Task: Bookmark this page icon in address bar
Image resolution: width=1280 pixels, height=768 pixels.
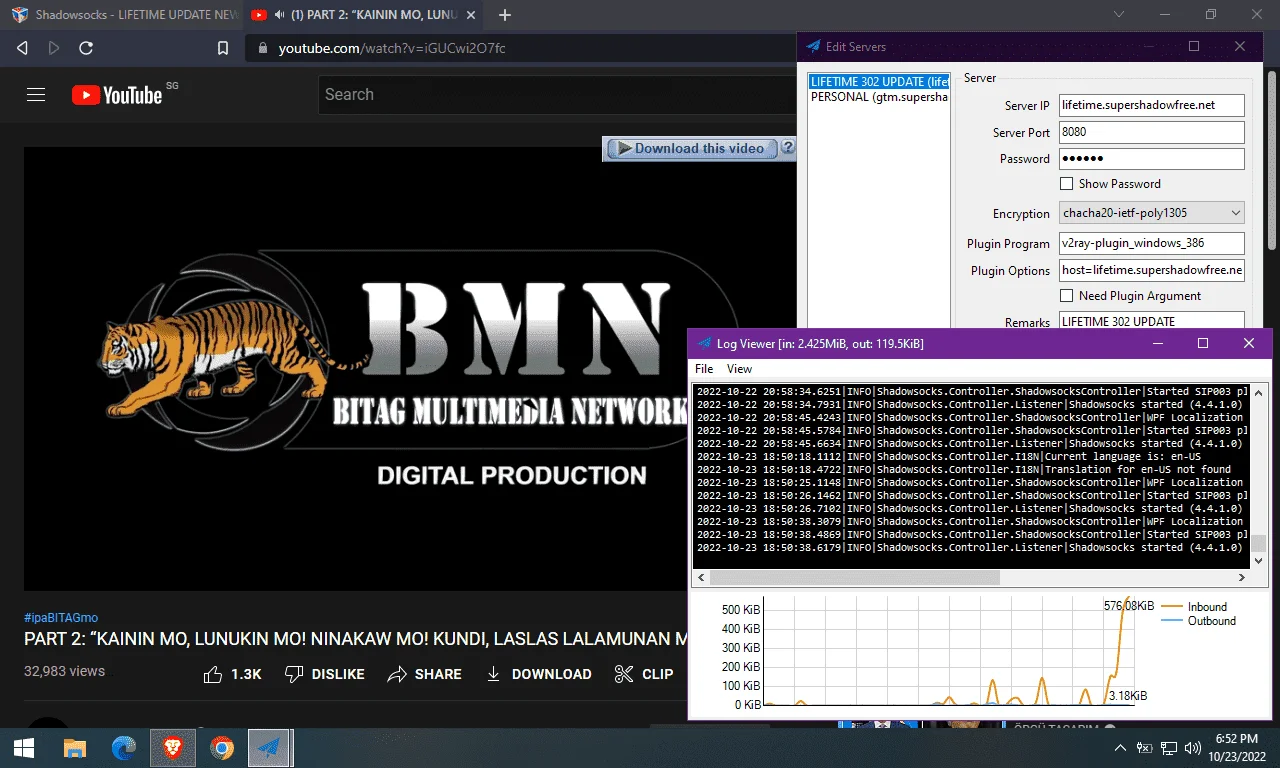Action: pos(224,48)
